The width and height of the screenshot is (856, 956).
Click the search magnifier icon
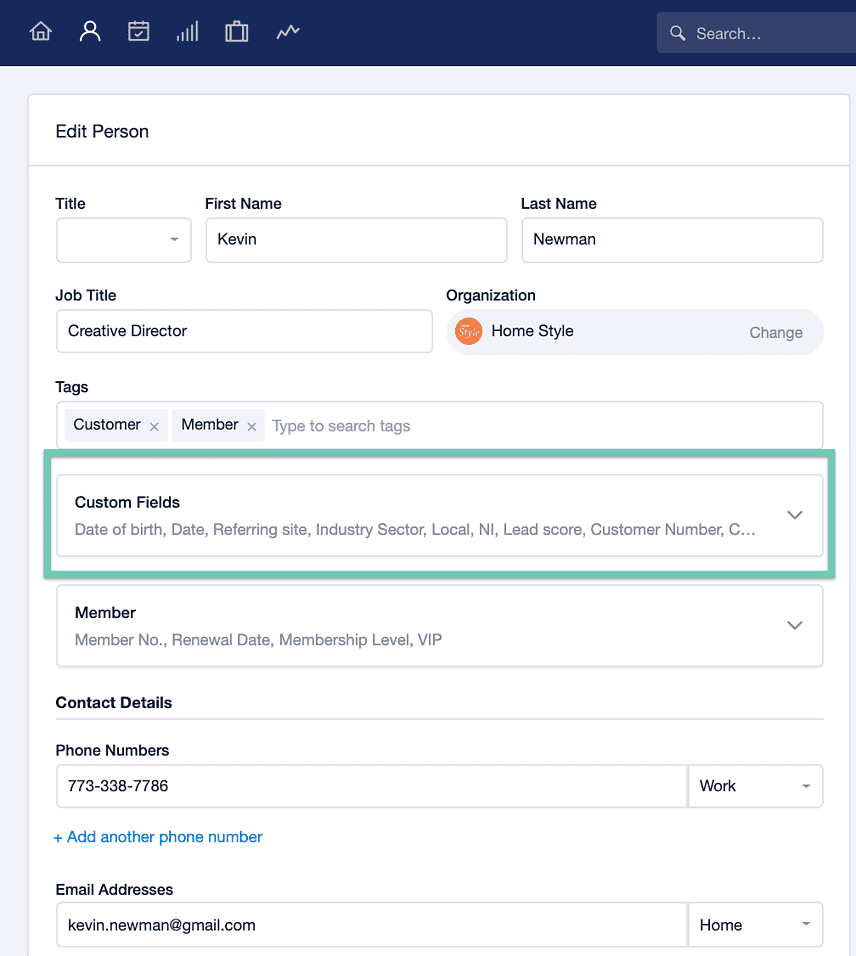[x=677, y=33]
